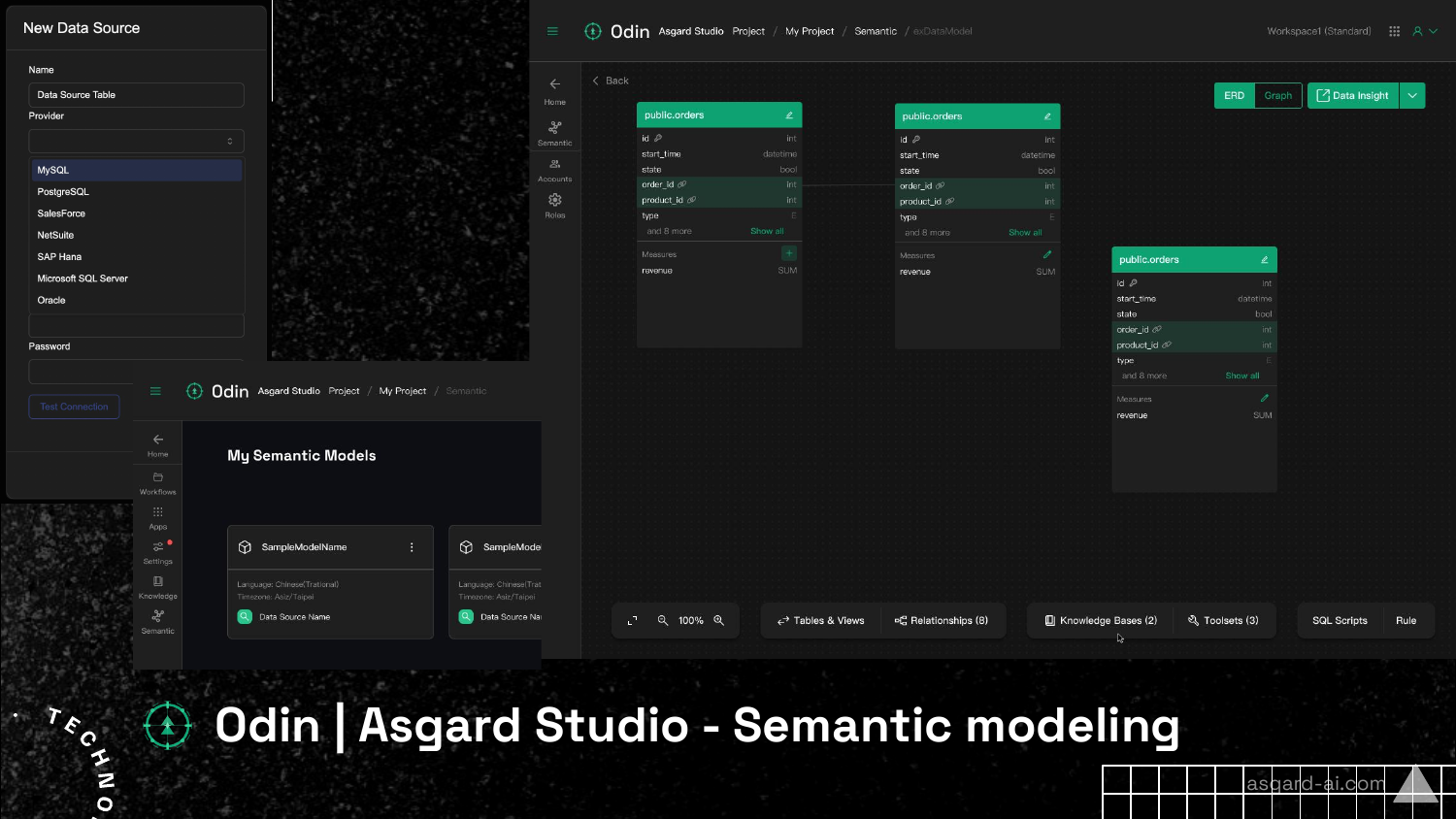Expand hidden columns with Show all in first table
The image size is (1456, 819).
(767, 231)
